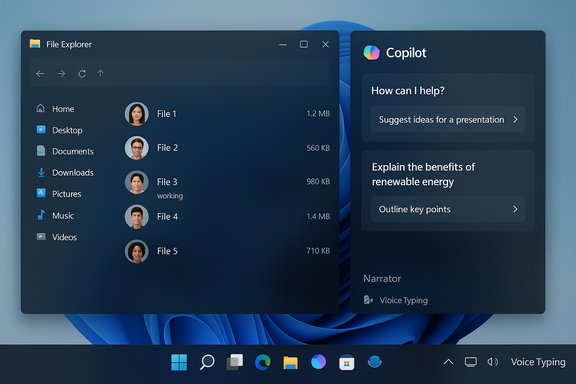The width and height of the screenshot is (576, 384).
Task: Click the 1.2 MB size value
Action: (x=318, y=114)
